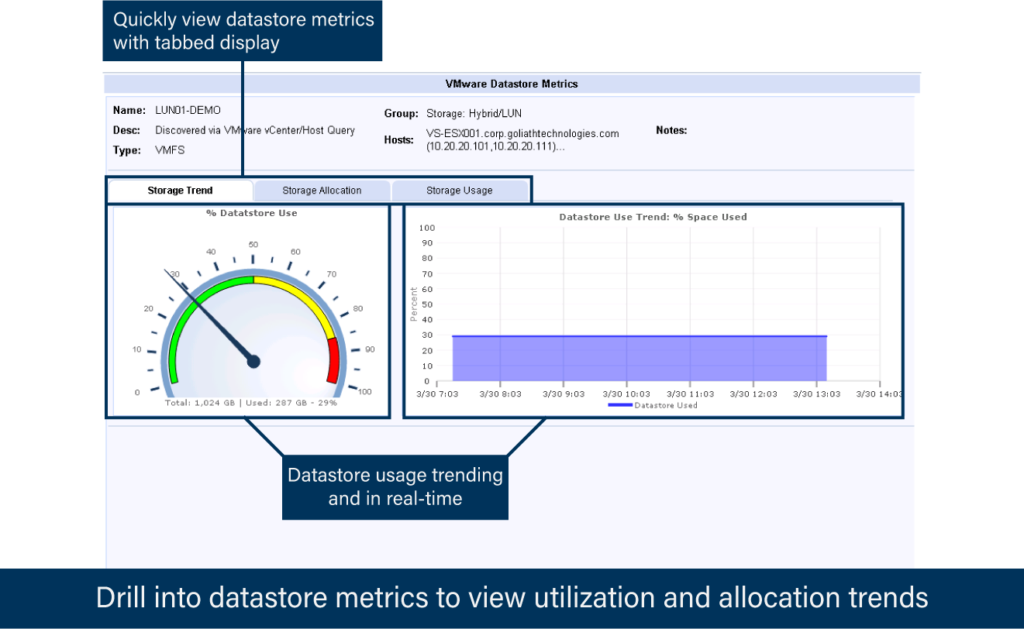This screenshot has width=1024, height=629.
Task: Select the Storage Trend tab
Action: pos(180,189)
